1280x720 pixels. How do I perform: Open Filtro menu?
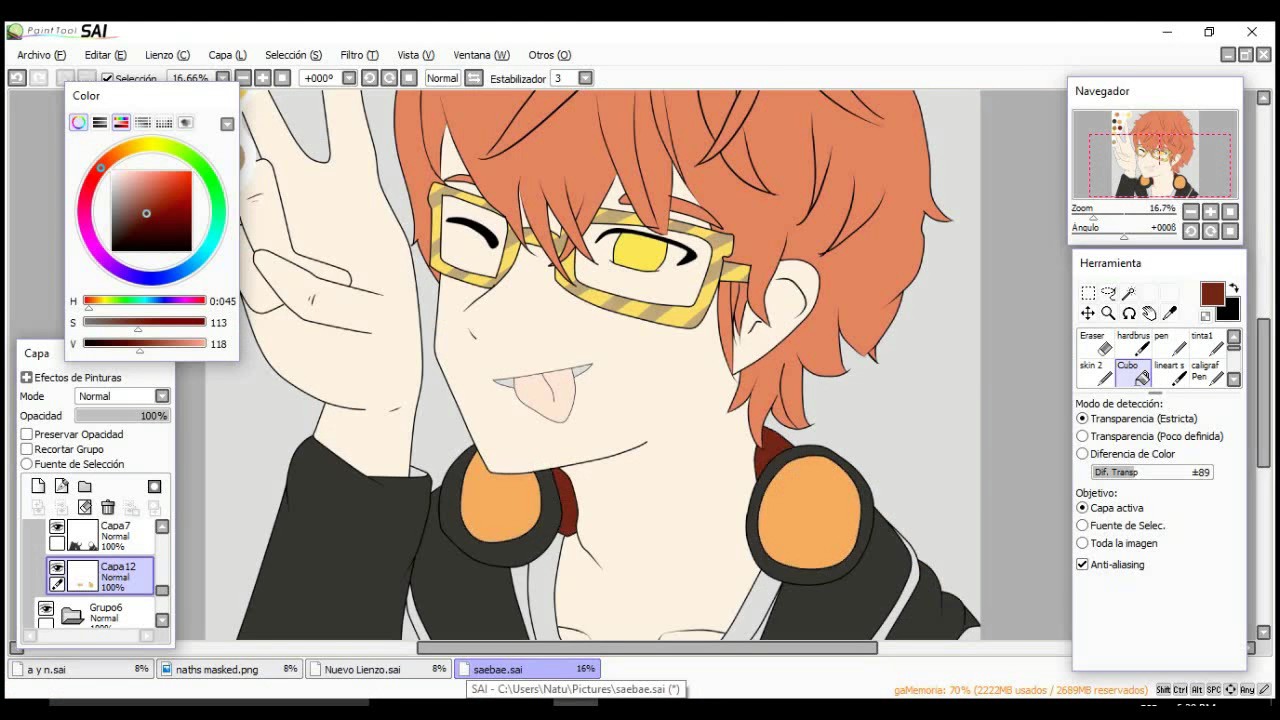pos(359,55)
